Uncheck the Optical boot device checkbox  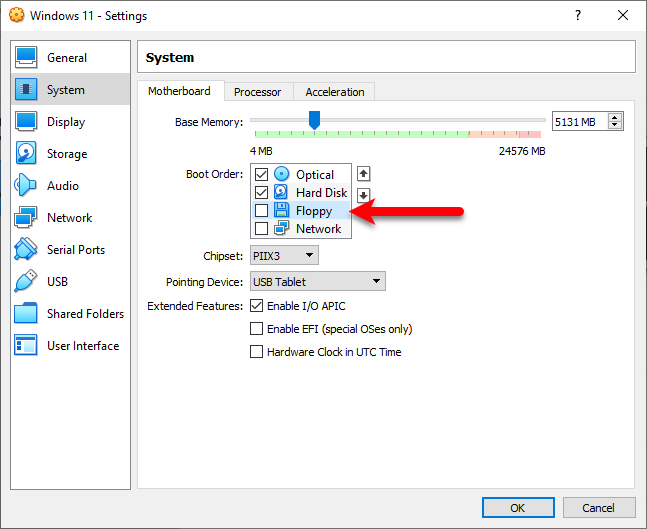261,174
